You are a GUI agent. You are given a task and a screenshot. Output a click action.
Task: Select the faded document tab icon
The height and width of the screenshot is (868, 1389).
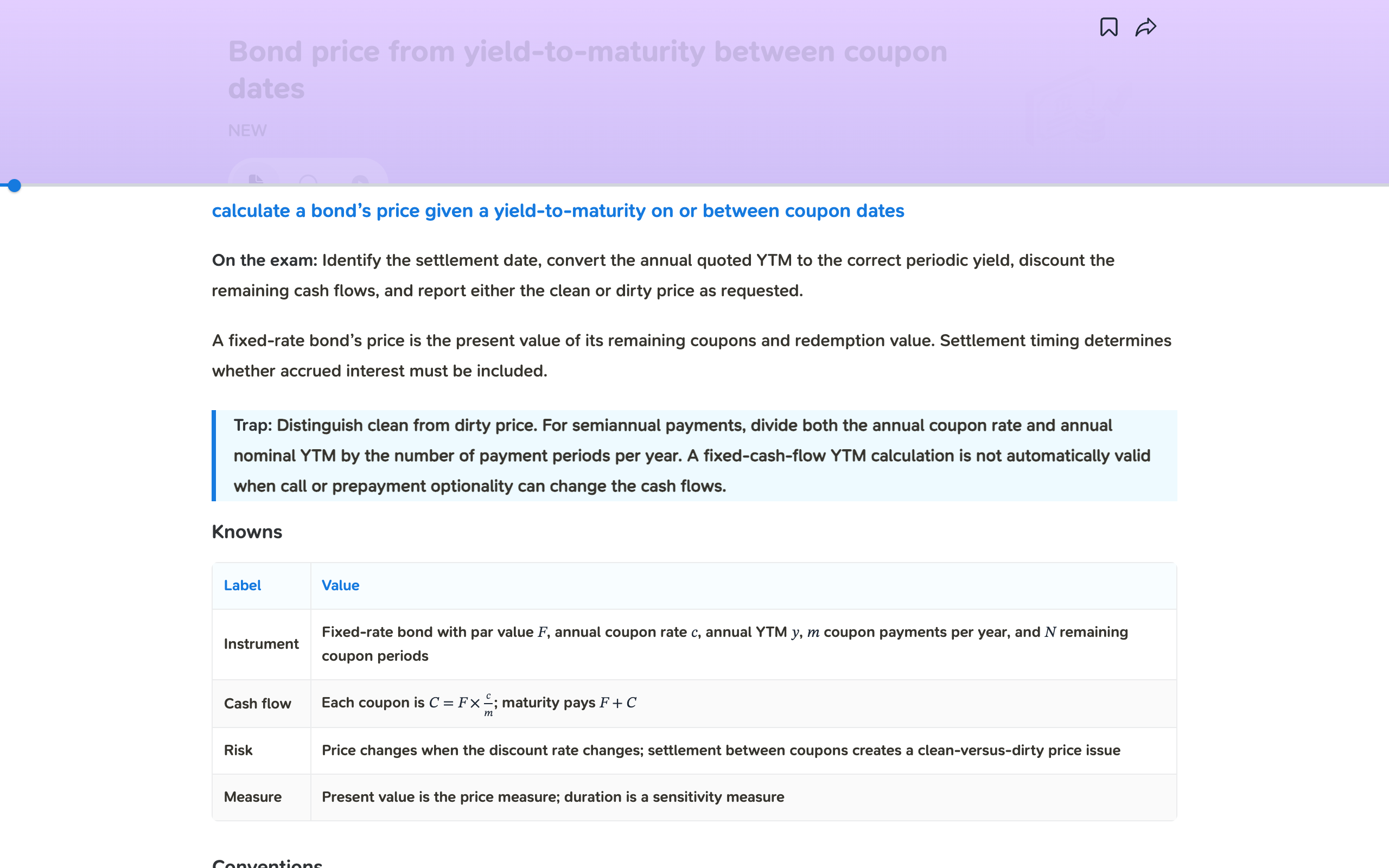click(x=256, y=180)
